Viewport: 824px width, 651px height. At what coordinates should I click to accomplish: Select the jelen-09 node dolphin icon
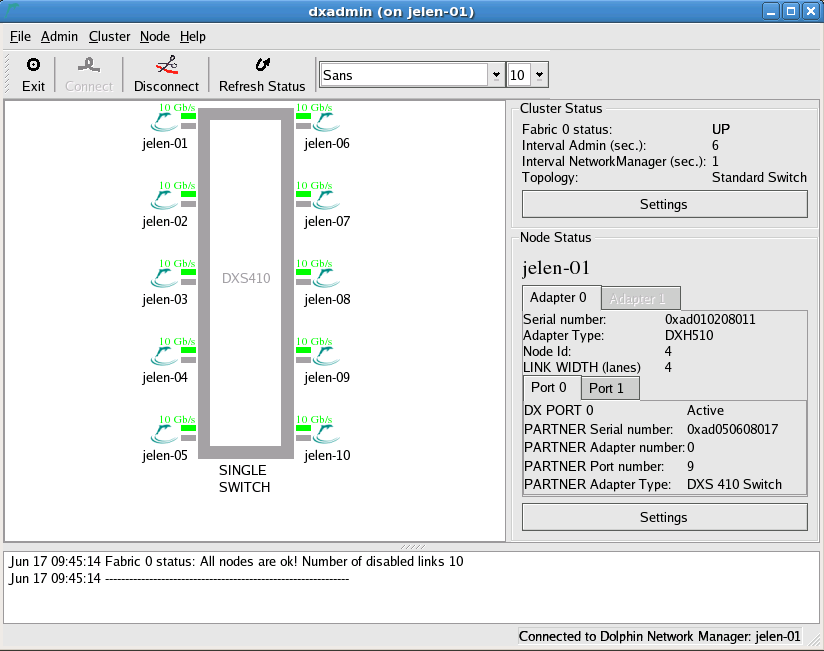[326, 356]
